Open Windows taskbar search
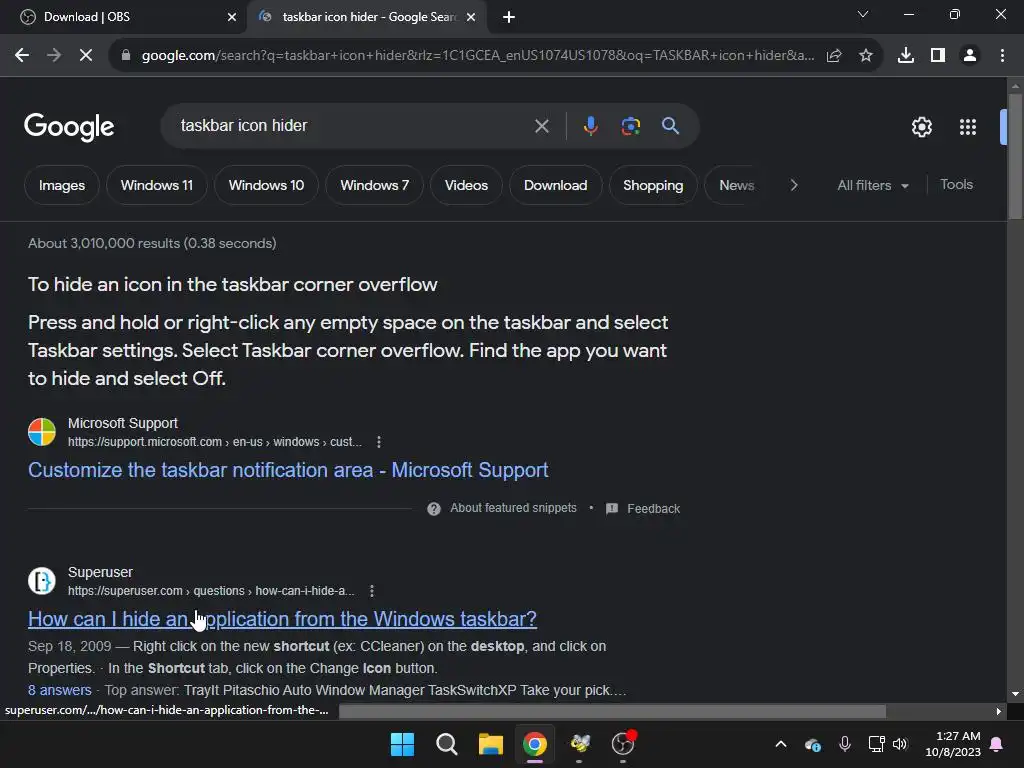Viewport: 1024px width, 768px height. click(x=447, y=744)
